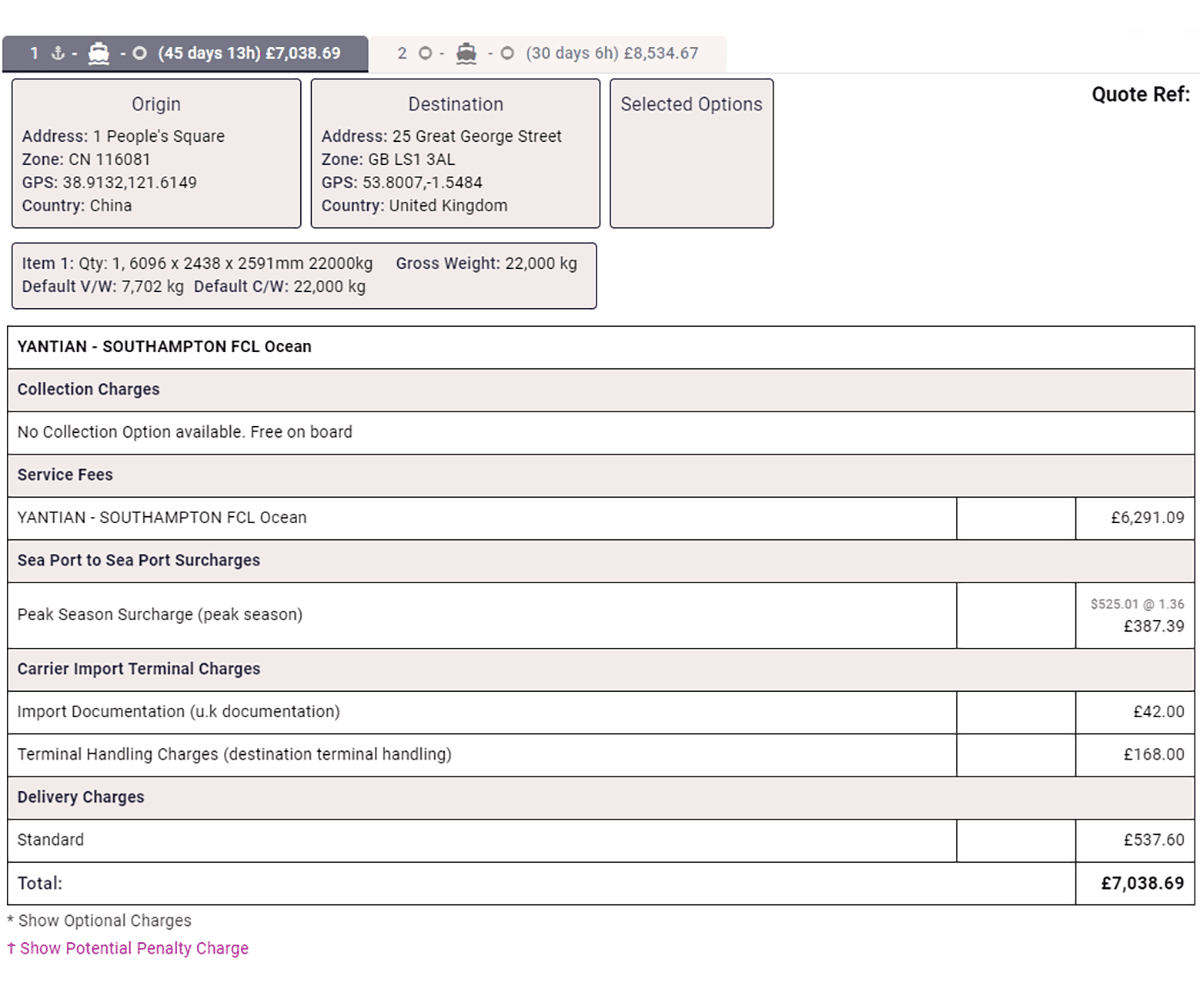Screen dimensions: 1200x1000
Task: Click the ship icon in quote tab 2
Action: point(466,54)
